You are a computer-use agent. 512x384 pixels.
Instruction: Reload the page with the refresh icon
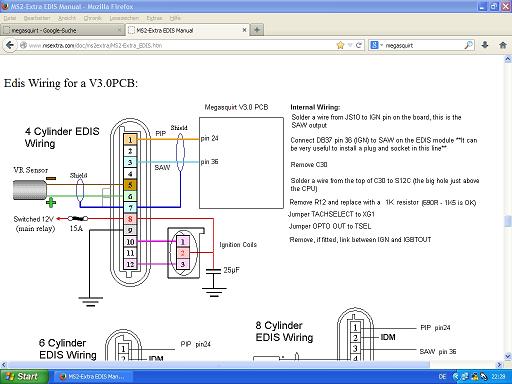359,45
